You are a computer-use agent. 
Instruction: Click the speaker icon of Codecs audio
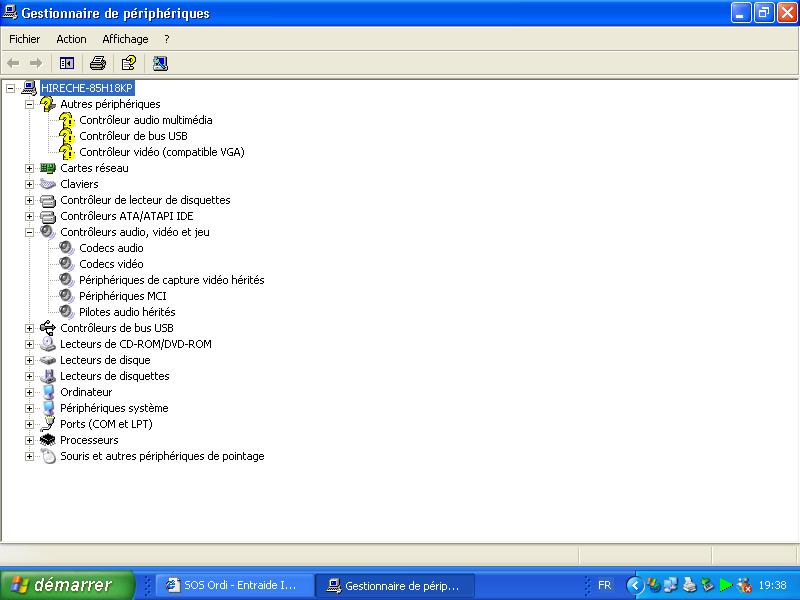[67, 248]
